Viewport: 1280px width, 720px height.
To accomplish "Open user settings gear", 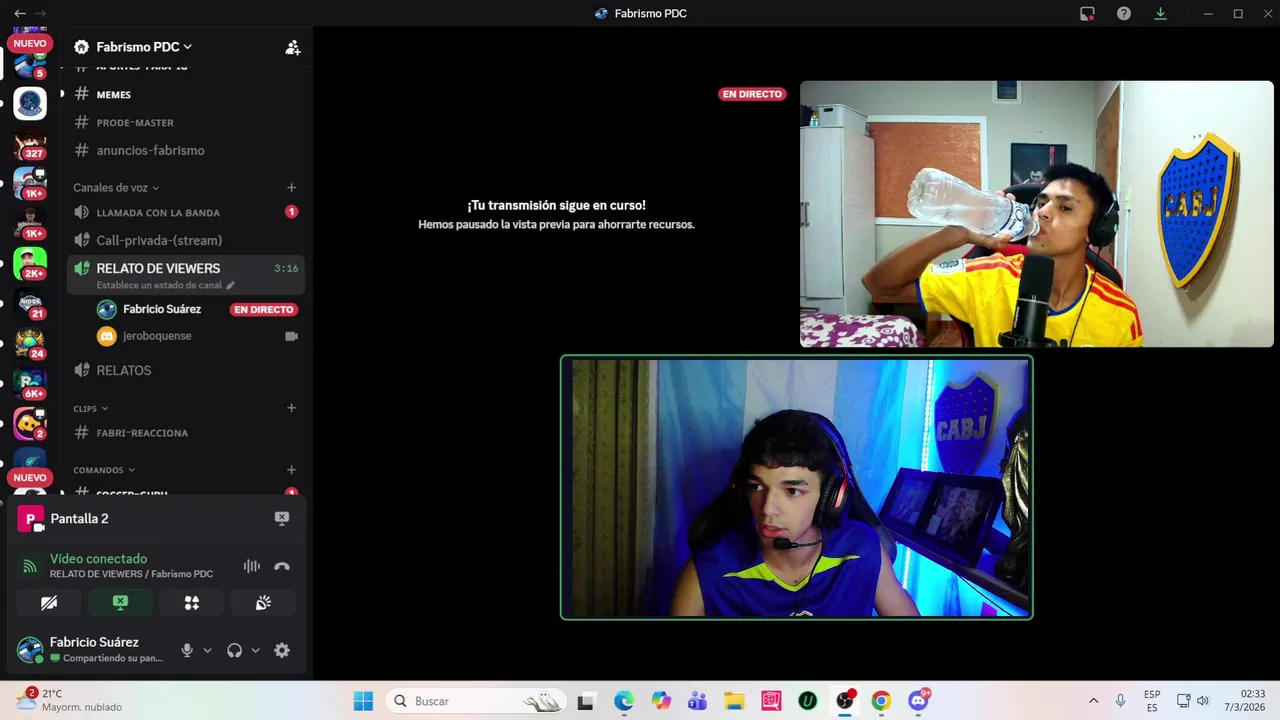I will (282, 650).
